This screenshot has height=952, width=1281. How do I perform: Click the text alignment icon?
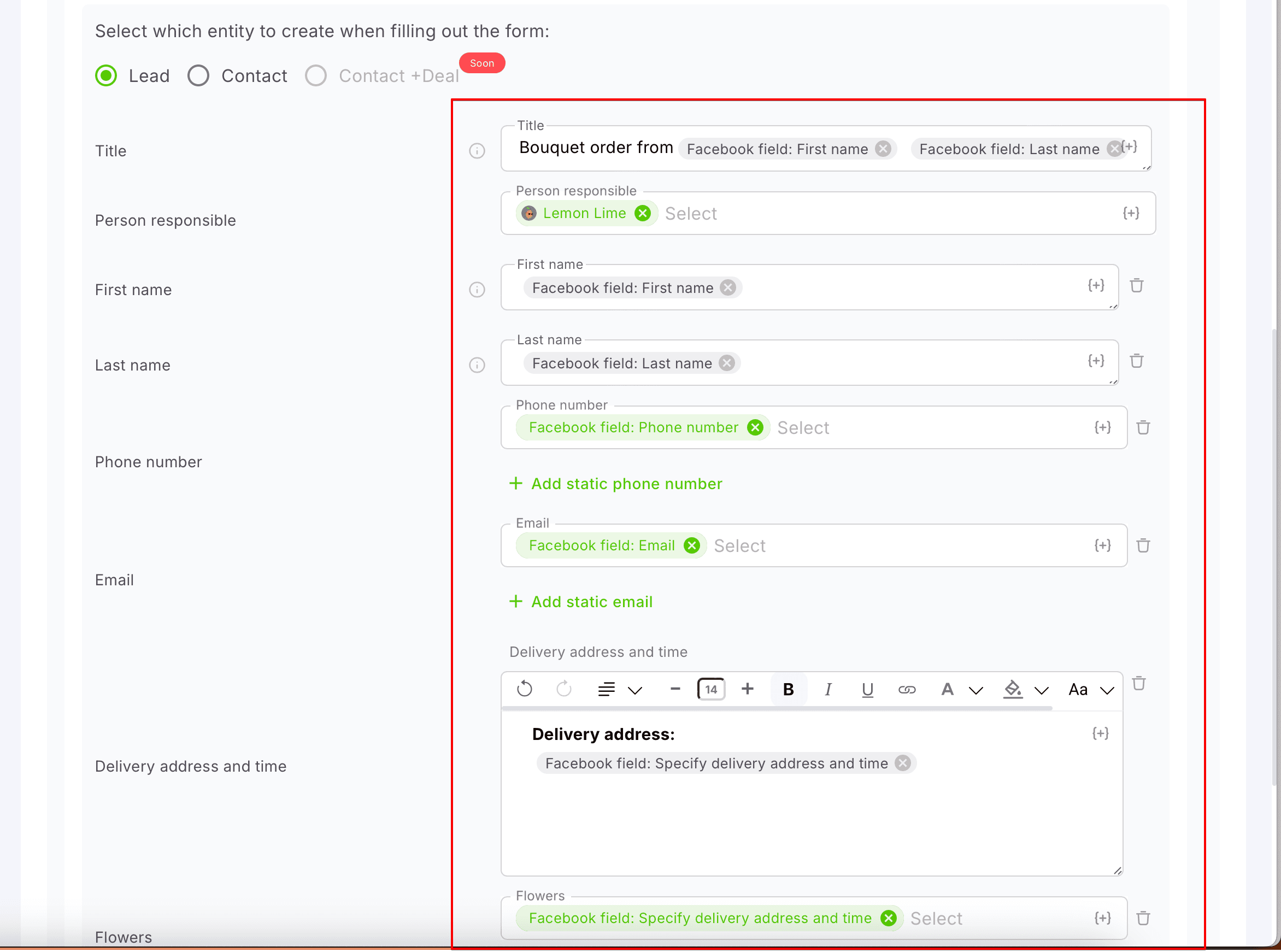click(x=606, y=689)
